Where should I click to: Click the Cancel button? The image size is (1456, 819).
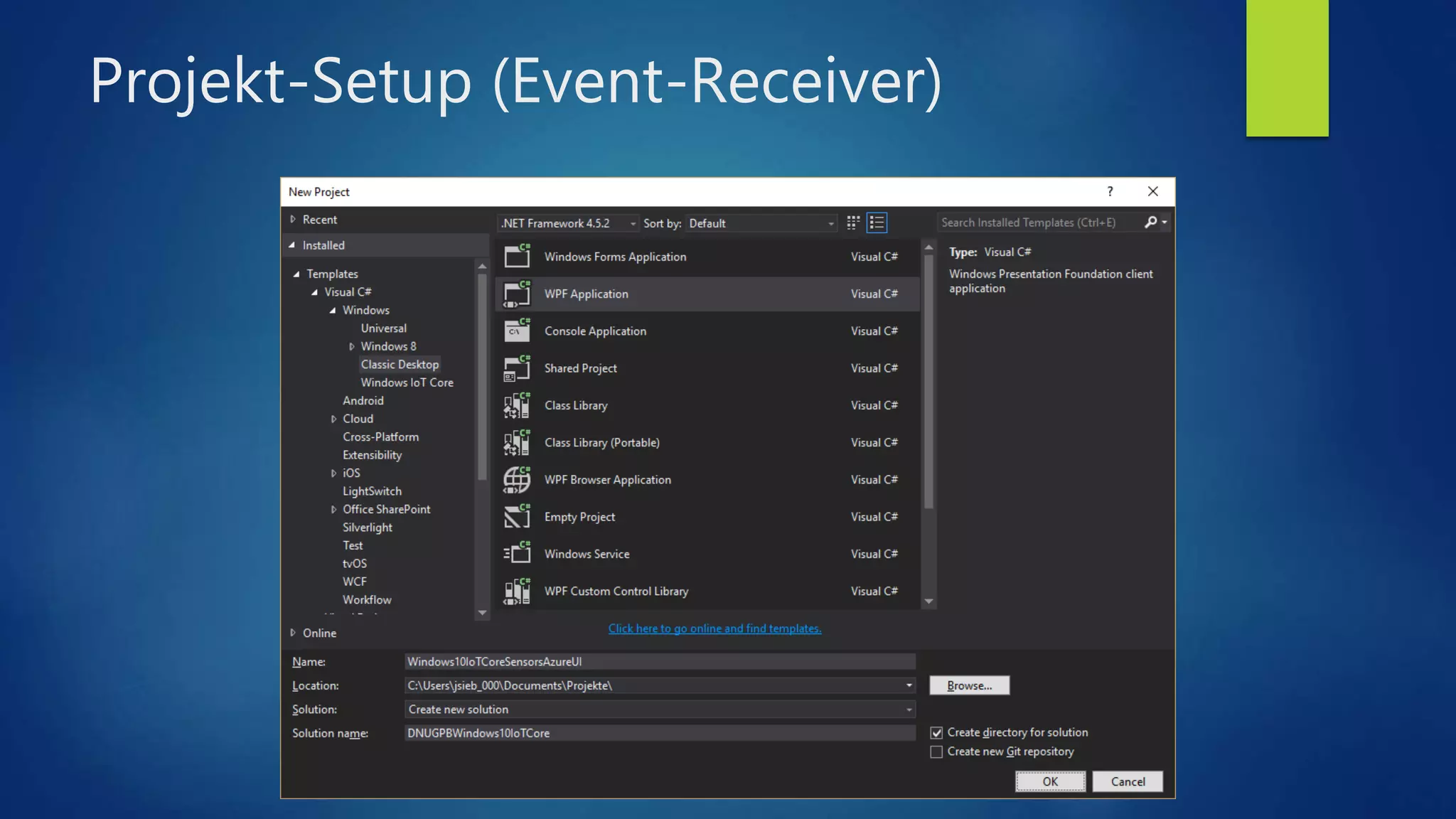[x=1128, y=781]
